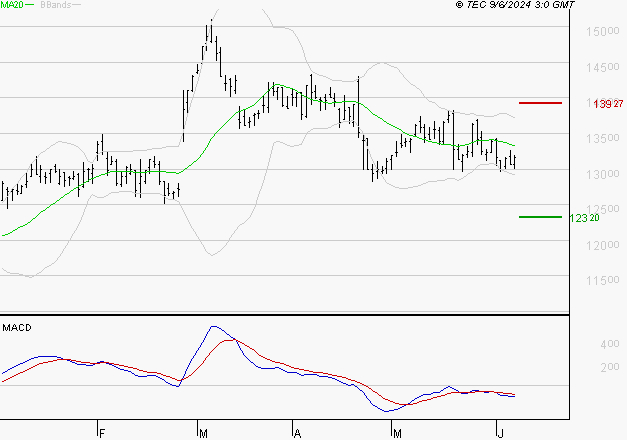
Task: Click the F month marker on time axis
Action: pyautogui.click(x=102, y=433)
